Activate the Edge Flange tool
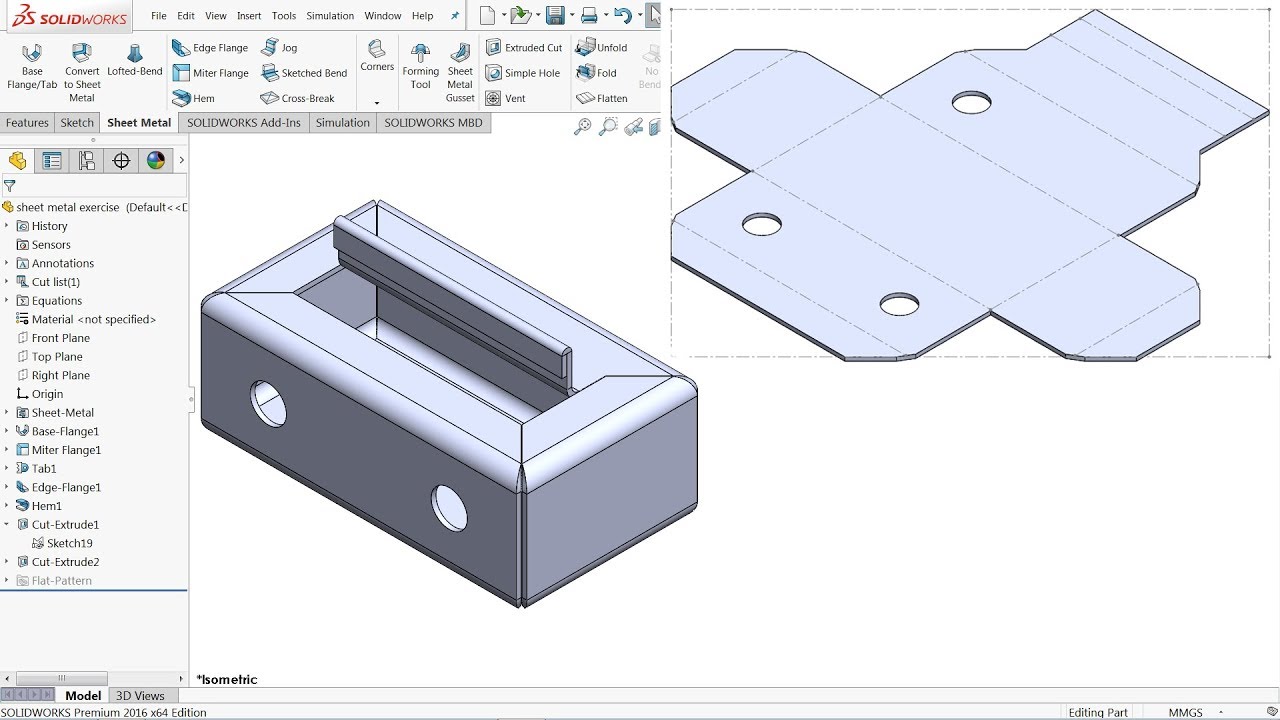 (x=209, y=48)
